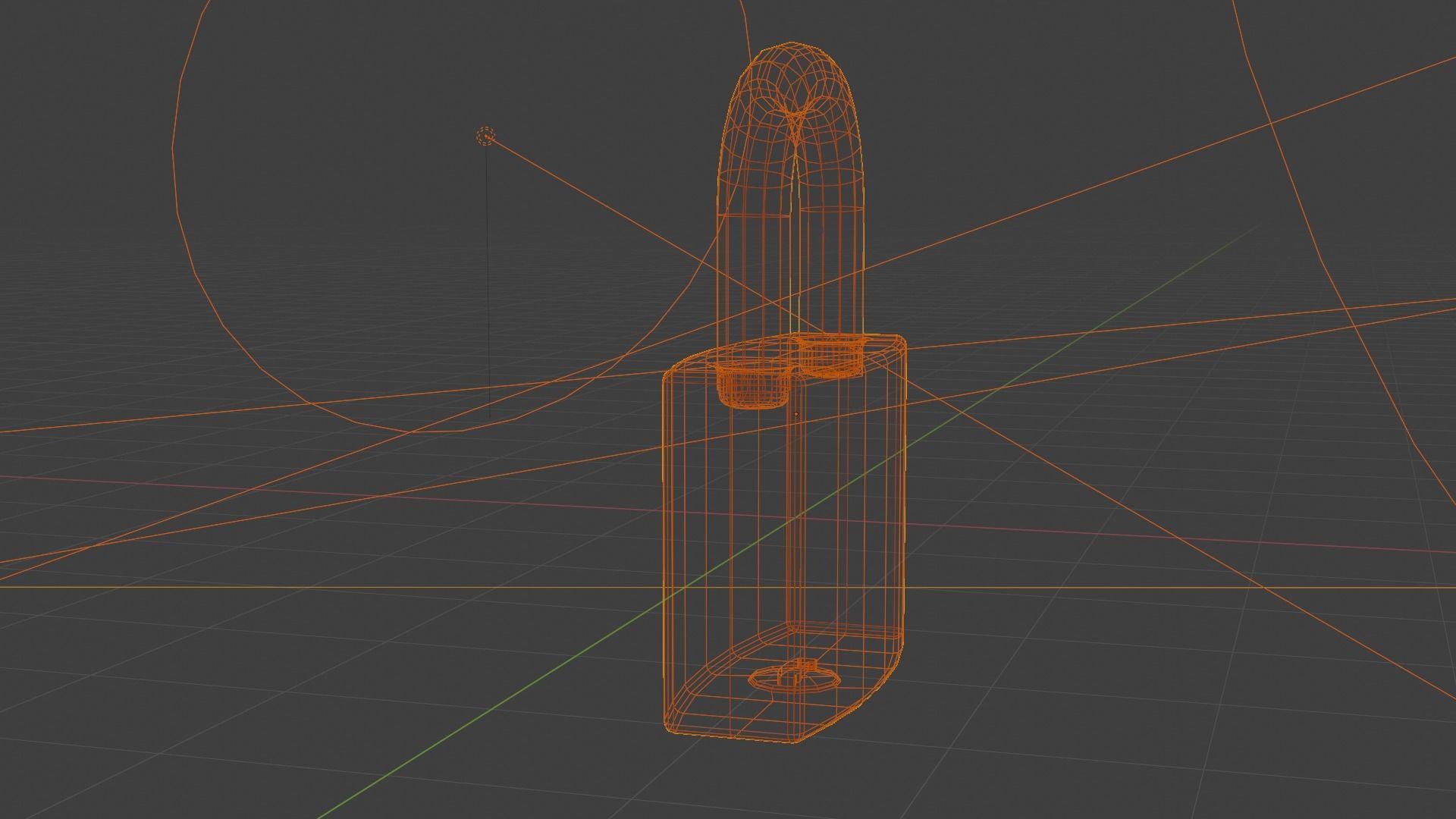The width and height of the screenshot is (1456, 819).
Task: Select the padlock body wireframe mesh
Action: (784, 538)
